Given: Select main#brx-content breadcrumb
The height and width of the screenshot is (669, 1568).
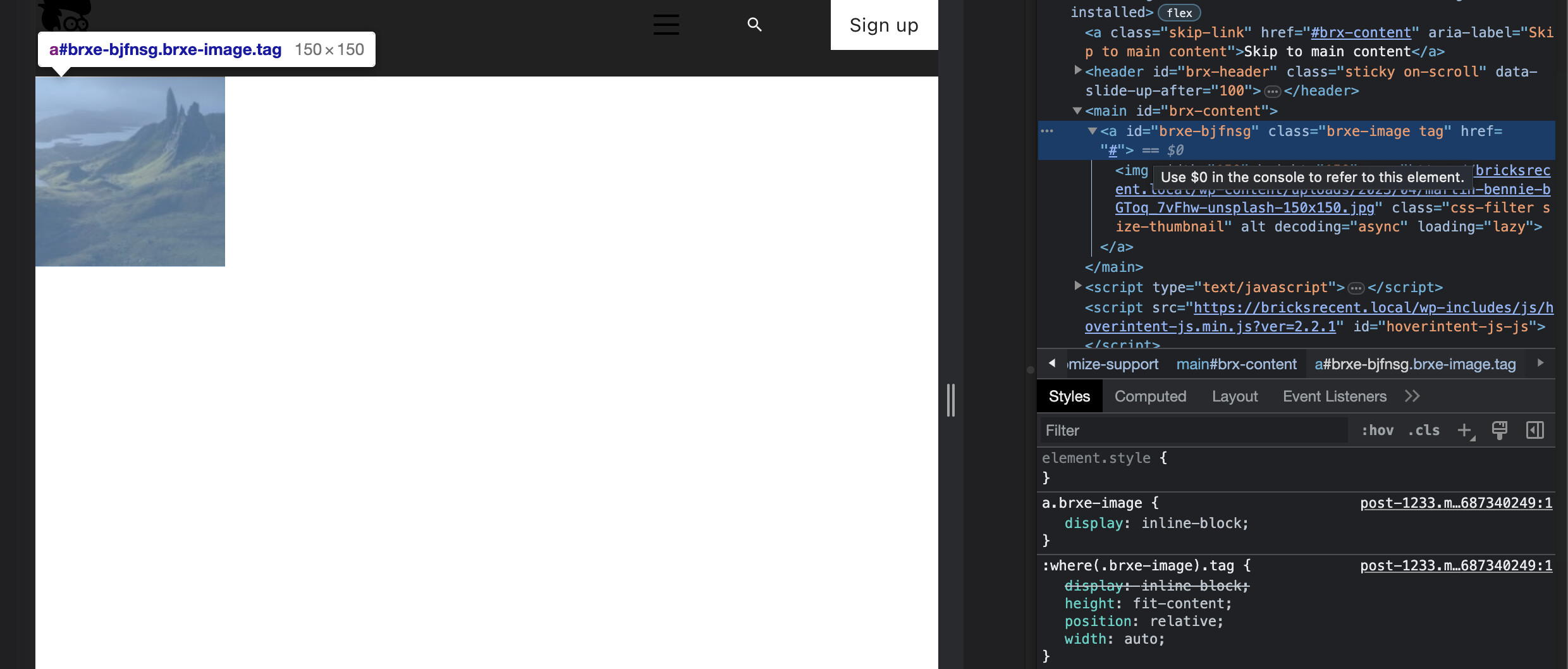Looking at the screenshot, I should pyautogui.click(x=1236, y=364).
